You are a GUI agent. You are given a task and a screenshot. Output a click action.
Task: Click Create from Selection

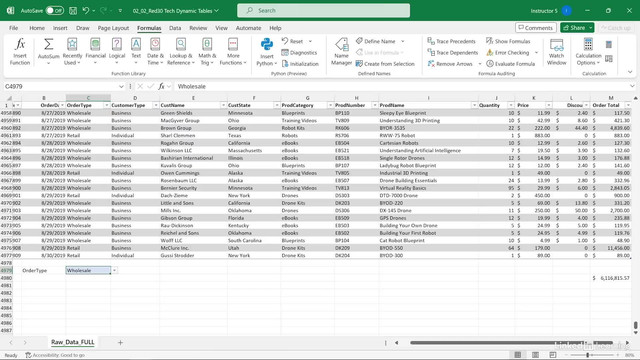(385, 64)
